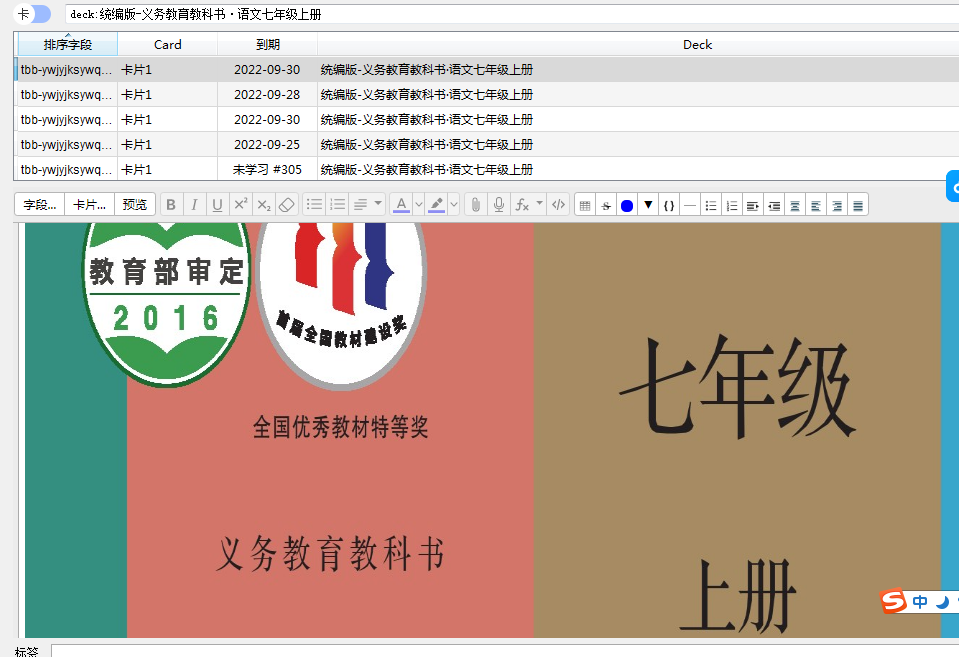Apply superscript formatting
Viewport: 959px width, 657px height.
tap(241, 205)
